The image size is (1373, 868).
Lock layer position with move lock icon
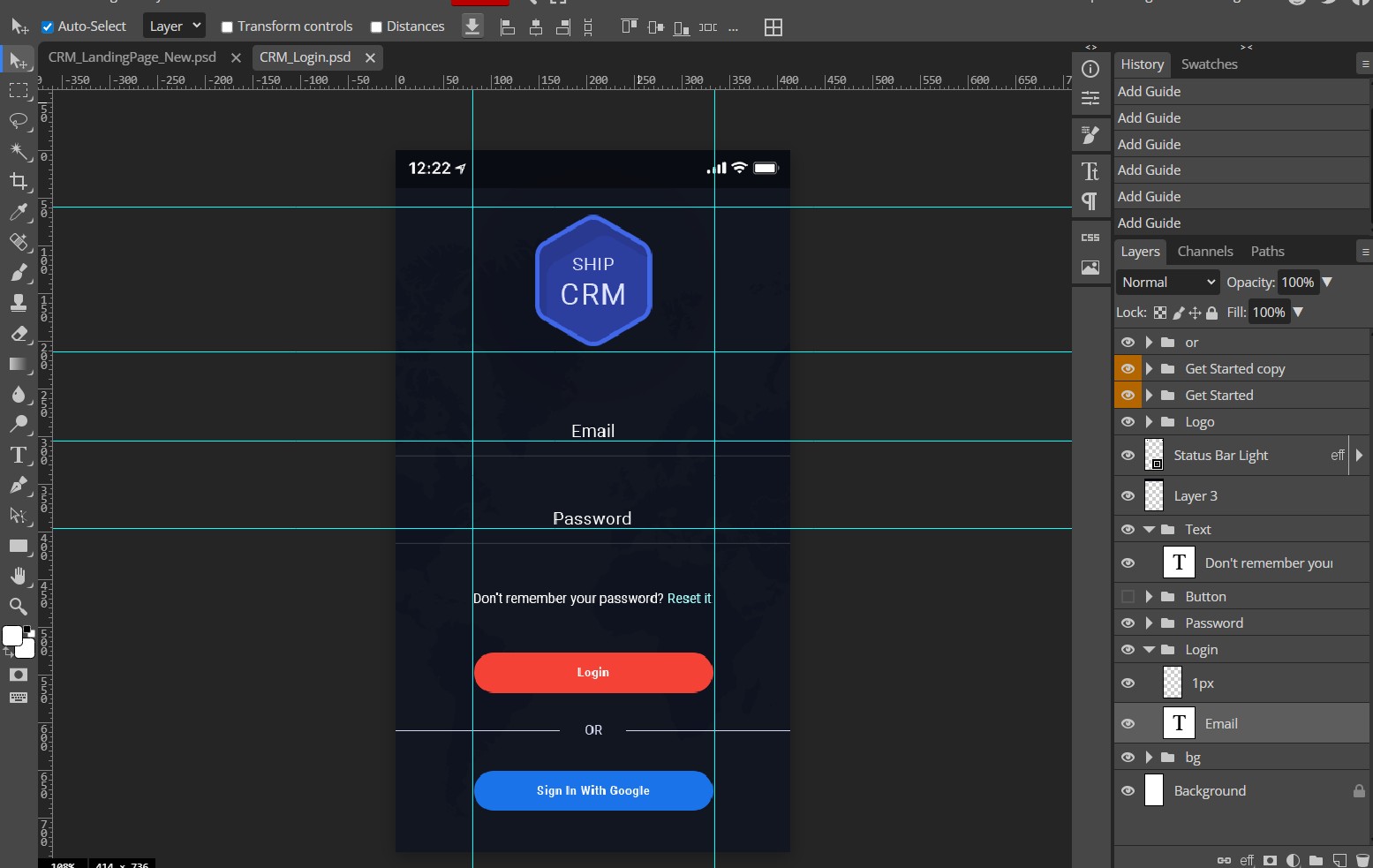point(1195,313)
